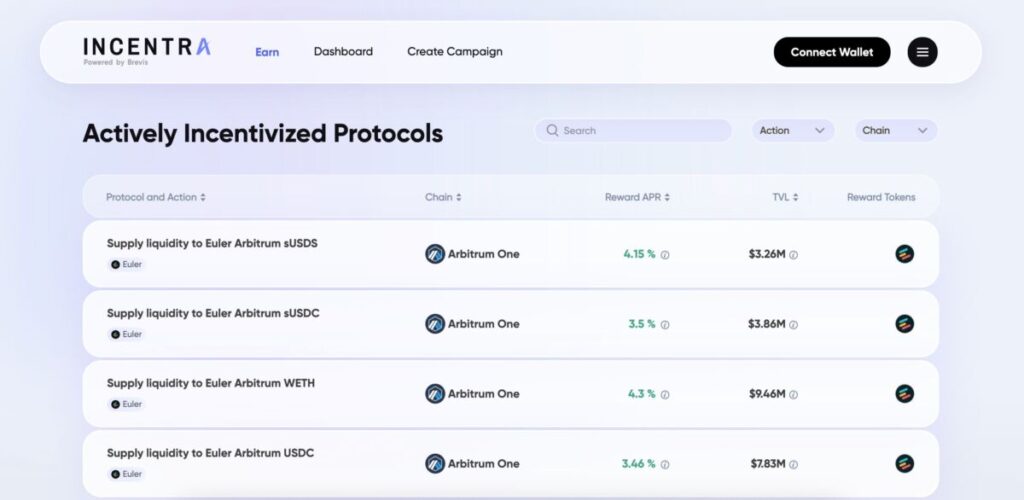Viewport: 1024px width, 500px height.
Task: Open Supply liquidity to Euler Arbitrum USDC
Action: coord(210,453)
